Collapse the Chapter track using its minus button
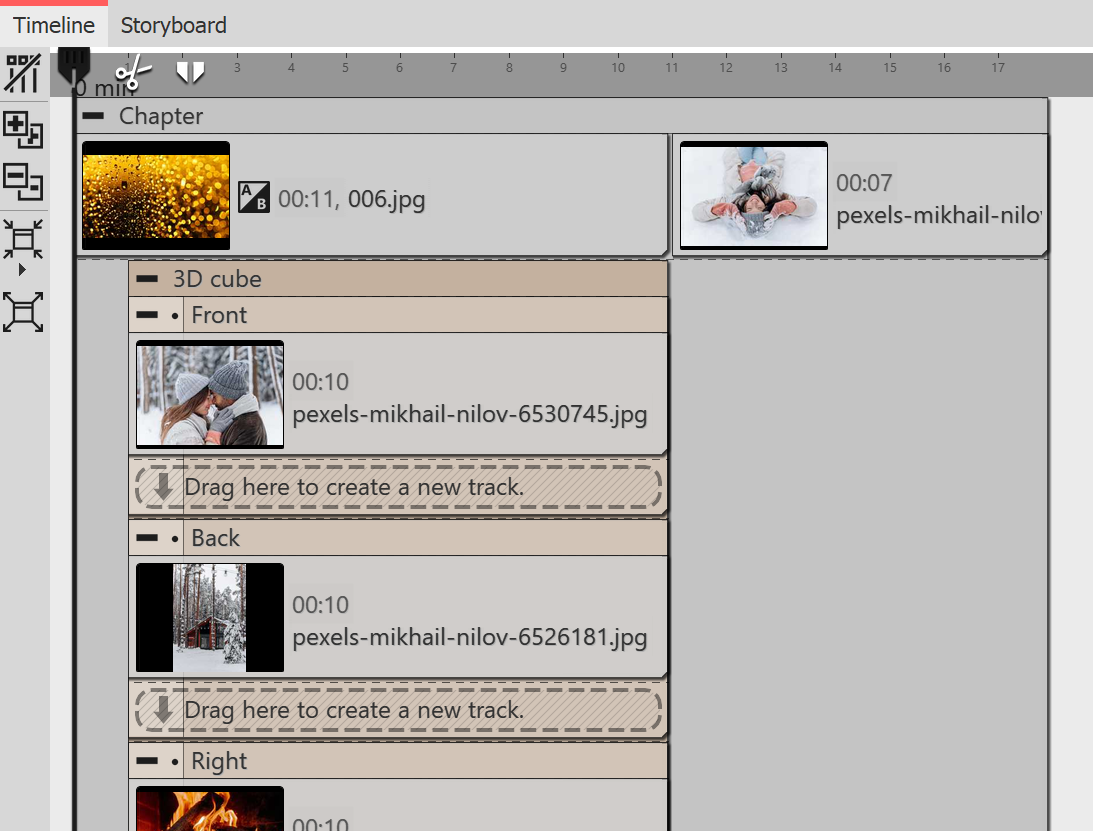Screen dimensions: 1093x831 coord(95,116)
